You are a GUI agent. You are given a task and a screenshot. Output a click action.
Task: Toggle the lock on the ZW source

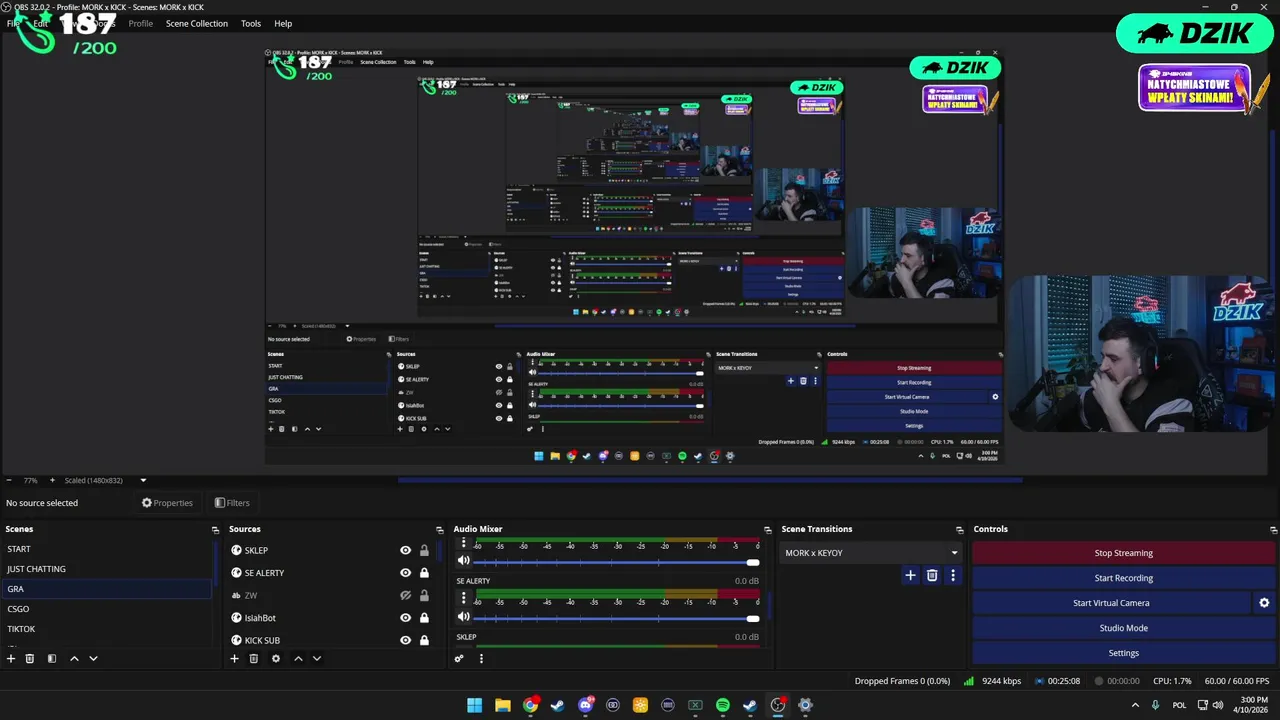tap(424, 595)
